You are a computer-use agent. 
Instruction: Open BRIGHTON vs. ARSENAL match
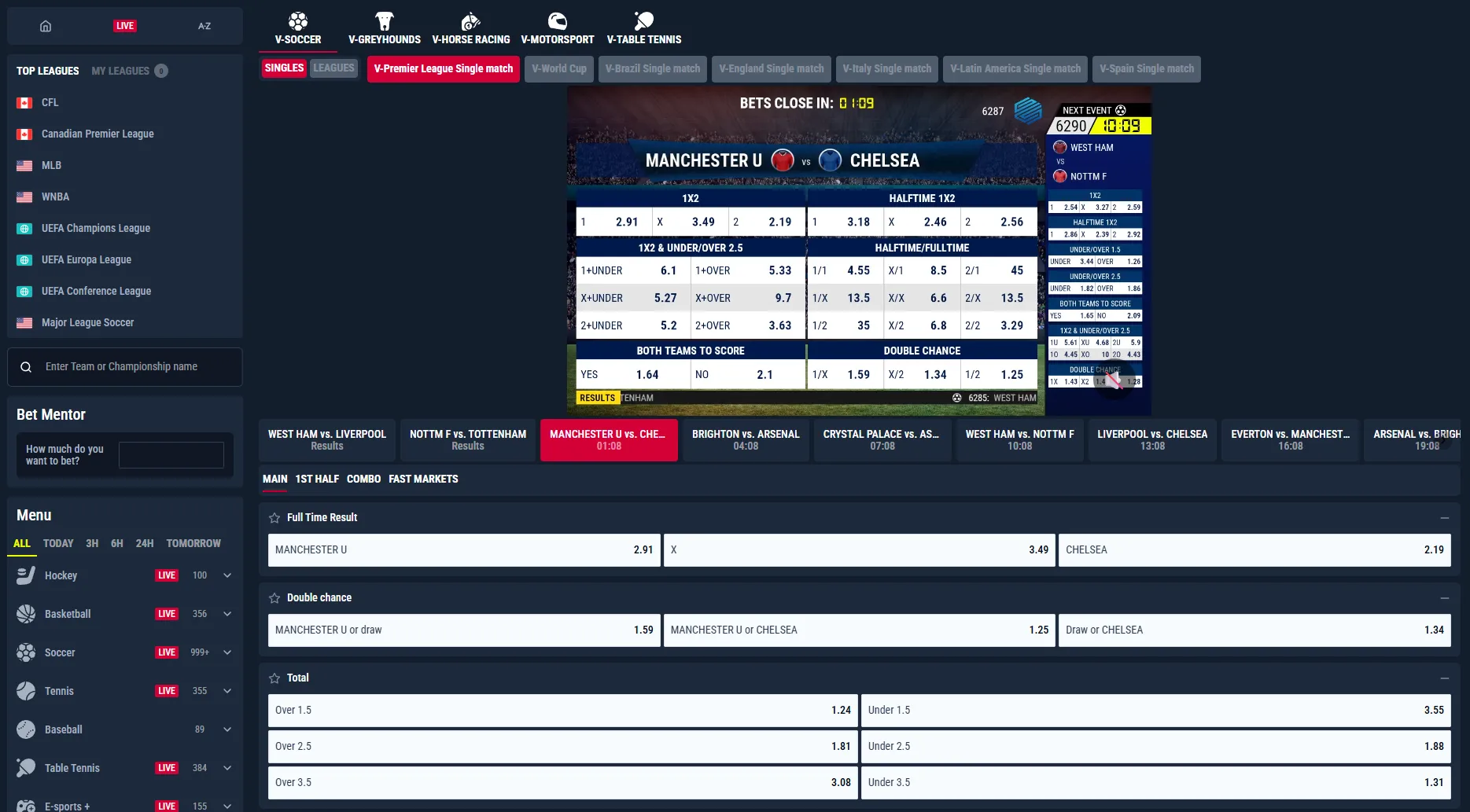[x=746, y=440]
